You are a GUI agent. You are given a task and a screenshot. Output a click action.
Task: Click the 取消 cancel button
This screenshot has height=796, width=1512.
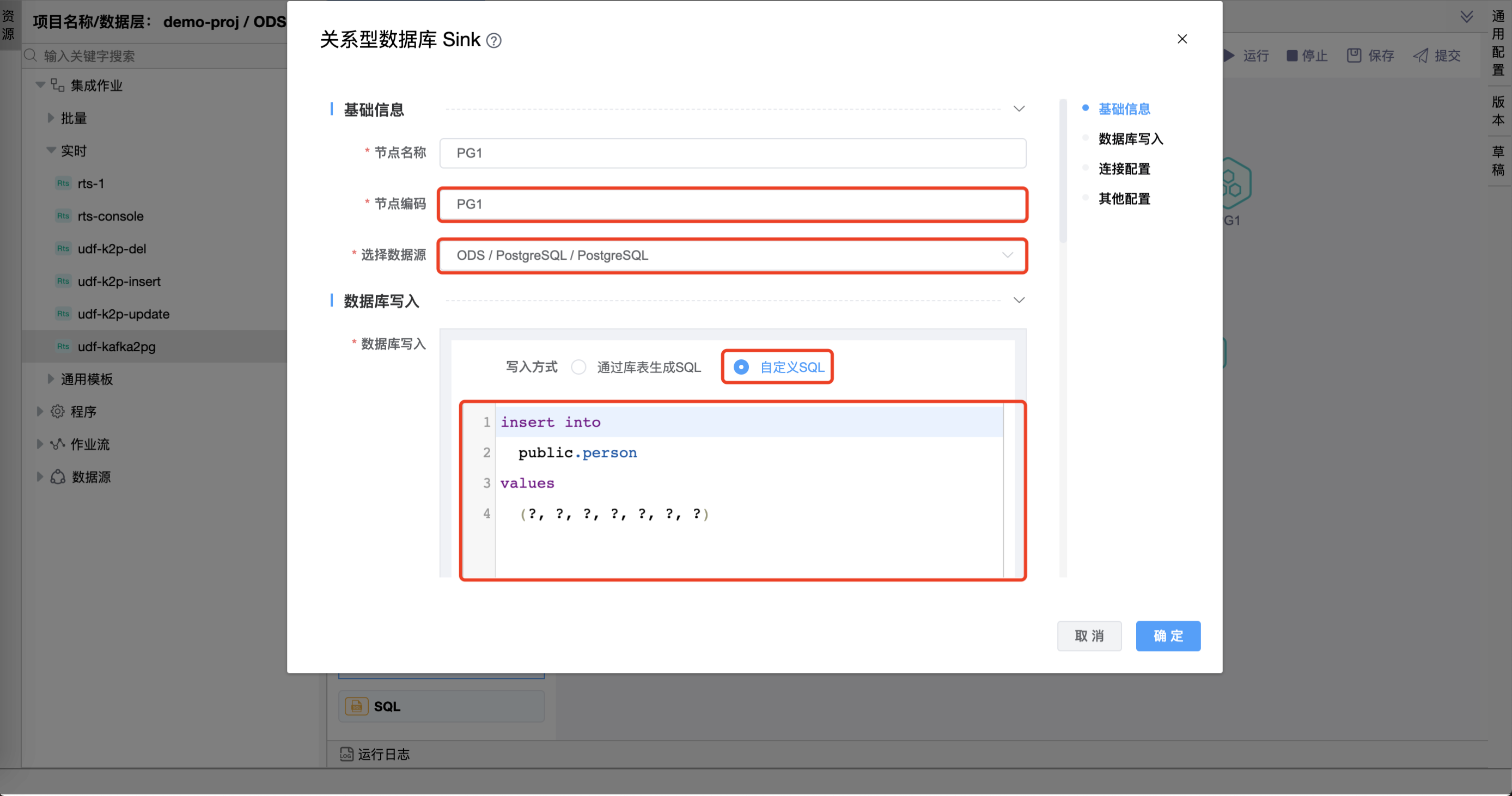point(1089,636)
